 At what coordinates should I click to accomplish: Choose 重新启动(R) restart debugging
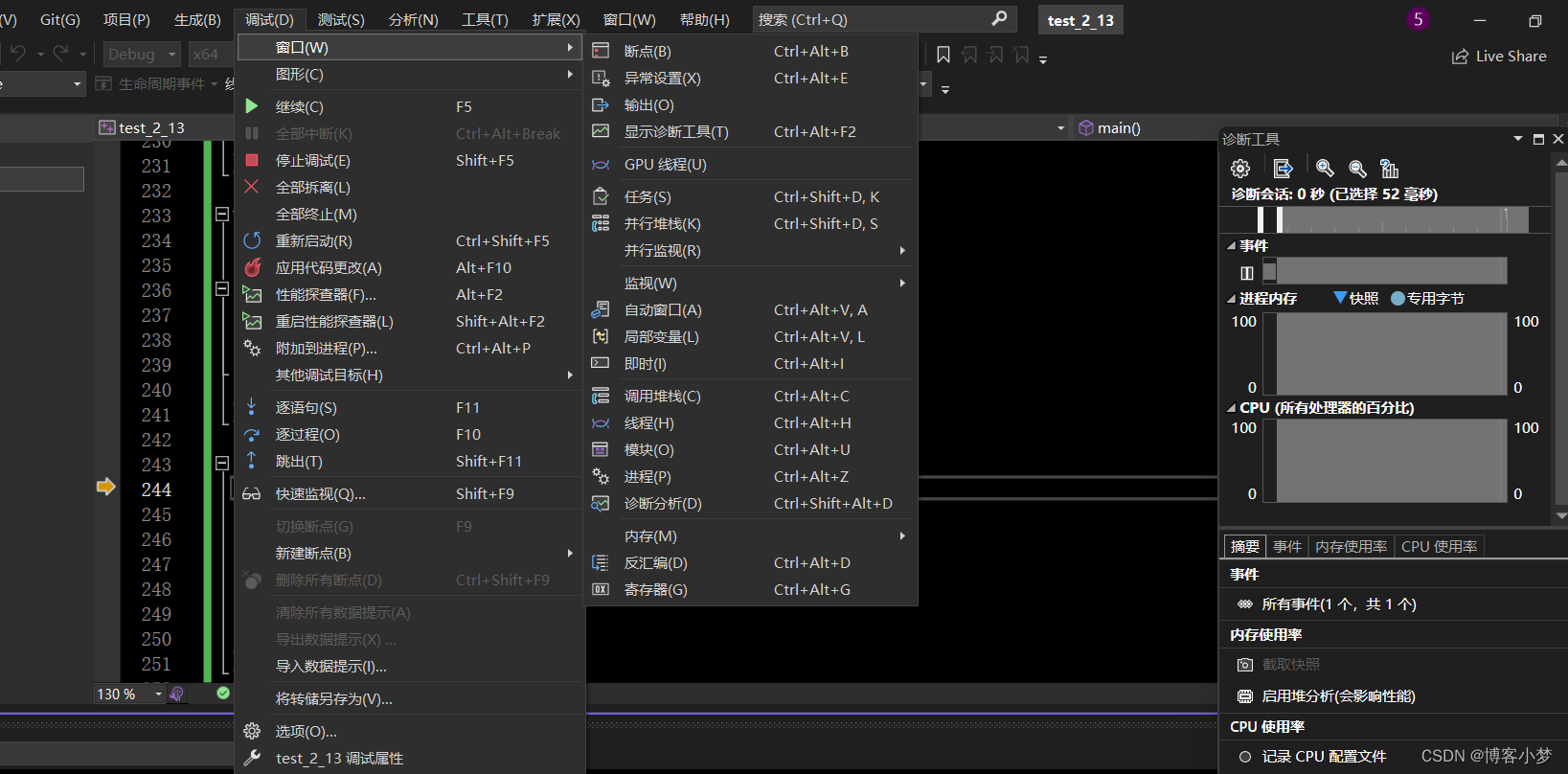[410, 241]
